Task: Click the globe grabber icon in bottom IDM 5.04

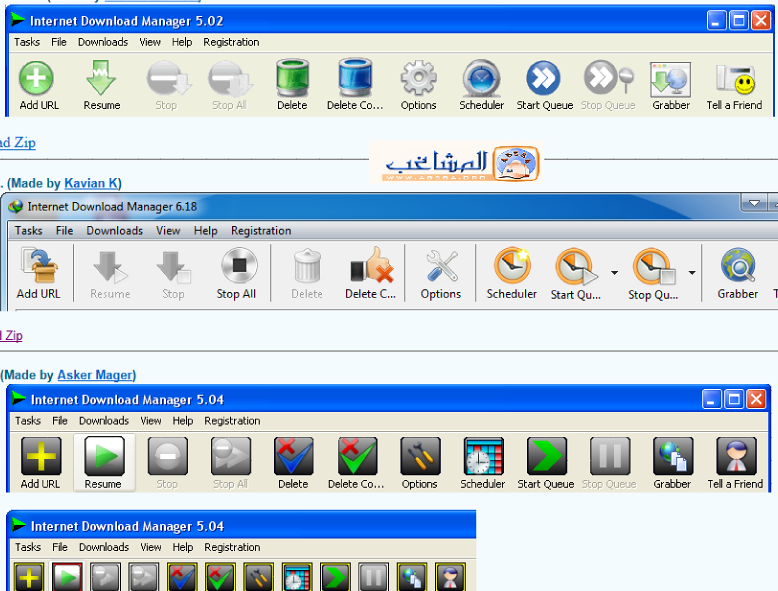Action: click(x=412, y=577)
